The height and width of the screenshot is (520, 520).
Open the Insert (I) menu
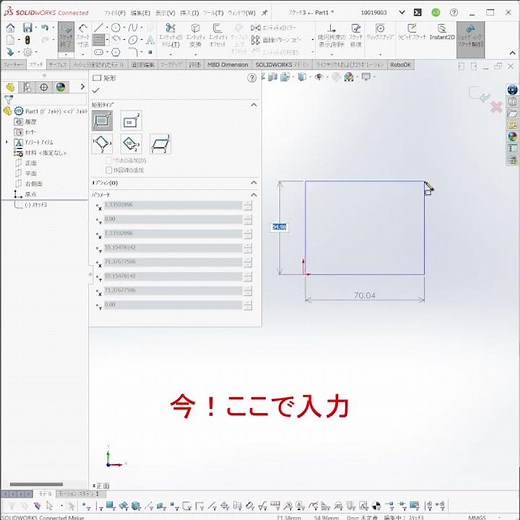coord(189,13)
